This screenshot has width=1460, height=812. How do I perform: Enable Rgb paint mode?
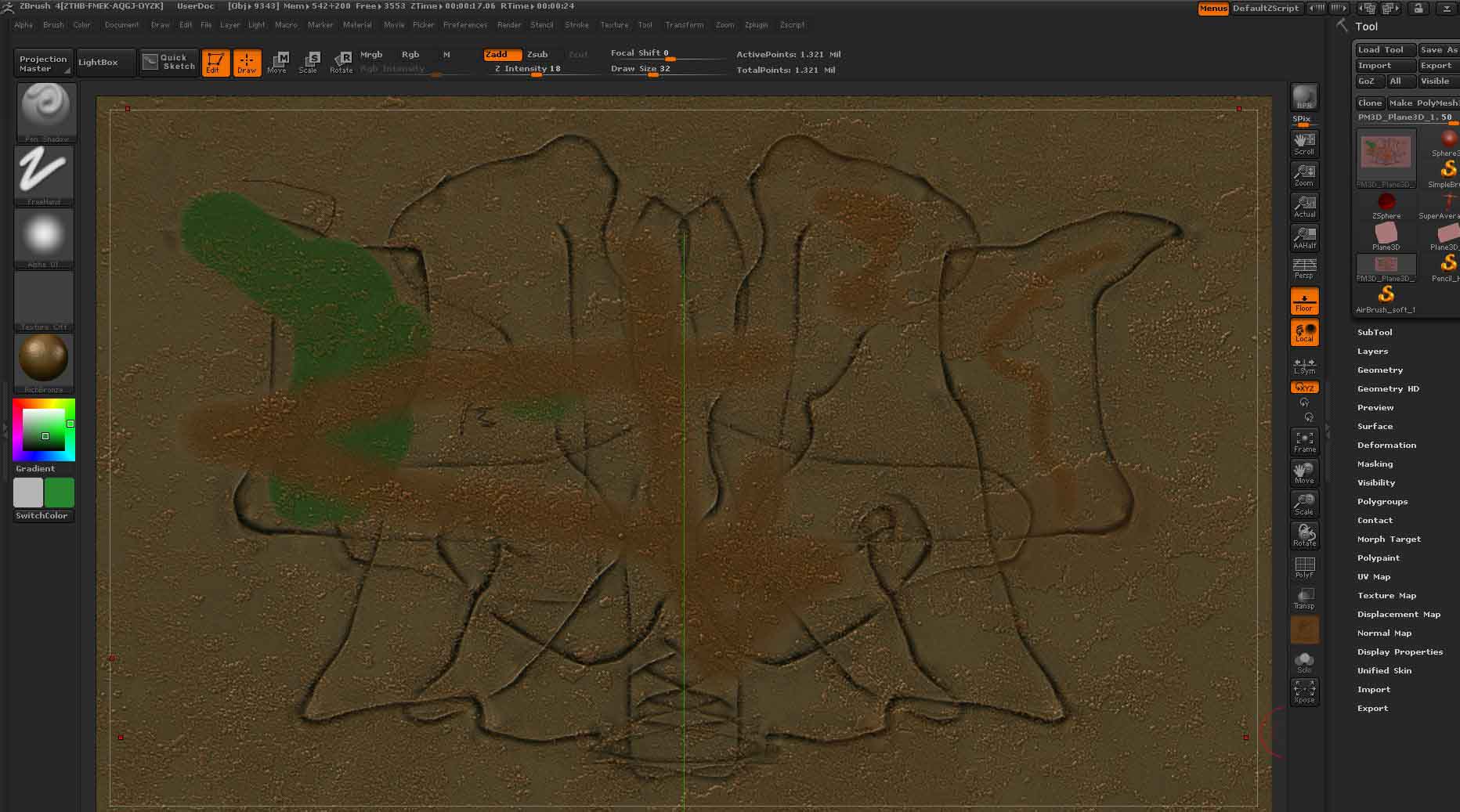click(x=410, y=55)
